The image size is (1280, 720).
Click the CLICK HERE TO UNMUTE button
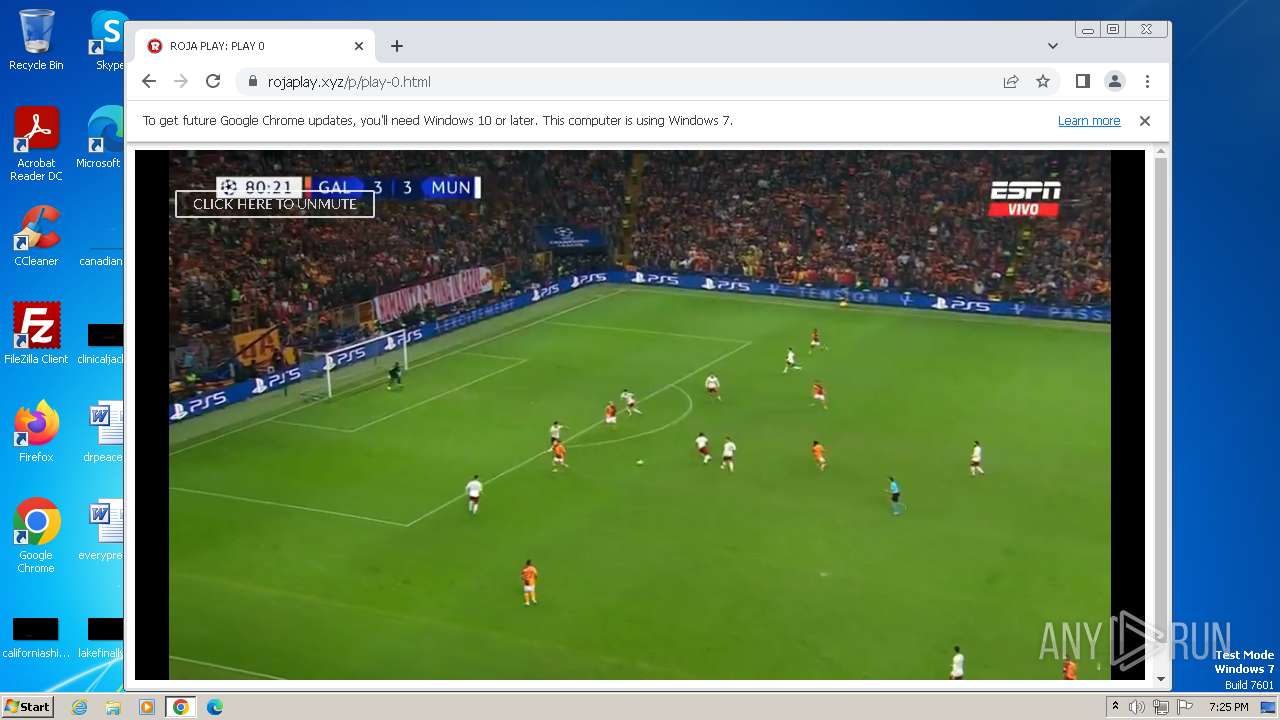click(275, 204)
